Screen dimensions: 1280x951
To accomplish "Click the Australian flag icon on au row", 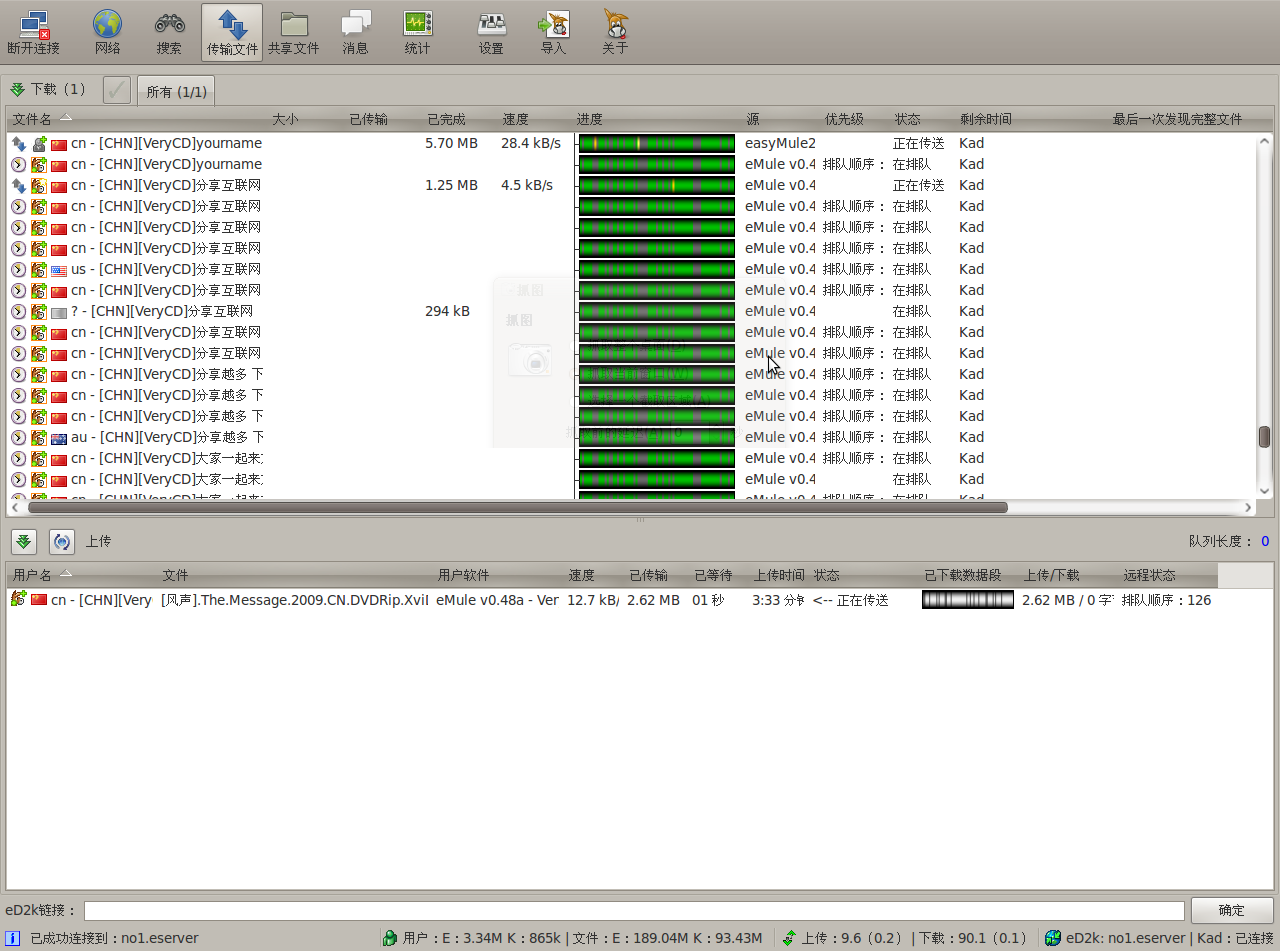I will [x=59, y=438].
